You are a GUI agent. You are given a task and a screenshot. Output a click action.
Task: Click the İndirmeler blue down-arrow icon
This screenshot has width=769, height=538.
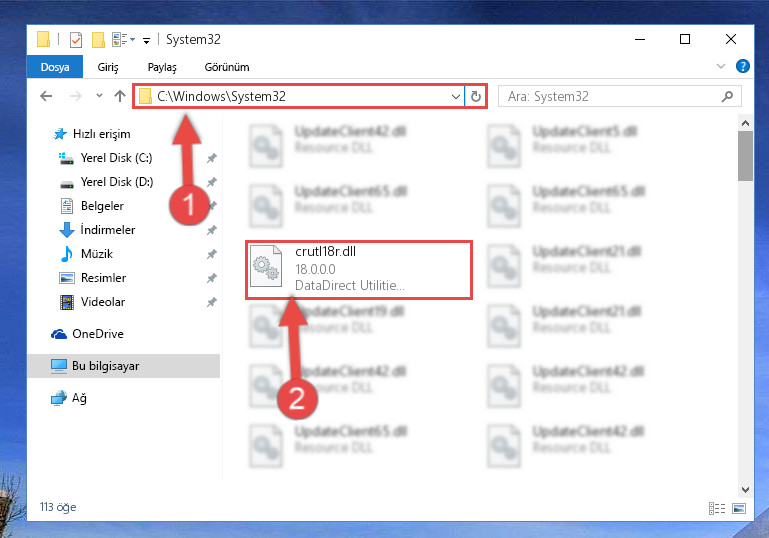tap(66, 230)
